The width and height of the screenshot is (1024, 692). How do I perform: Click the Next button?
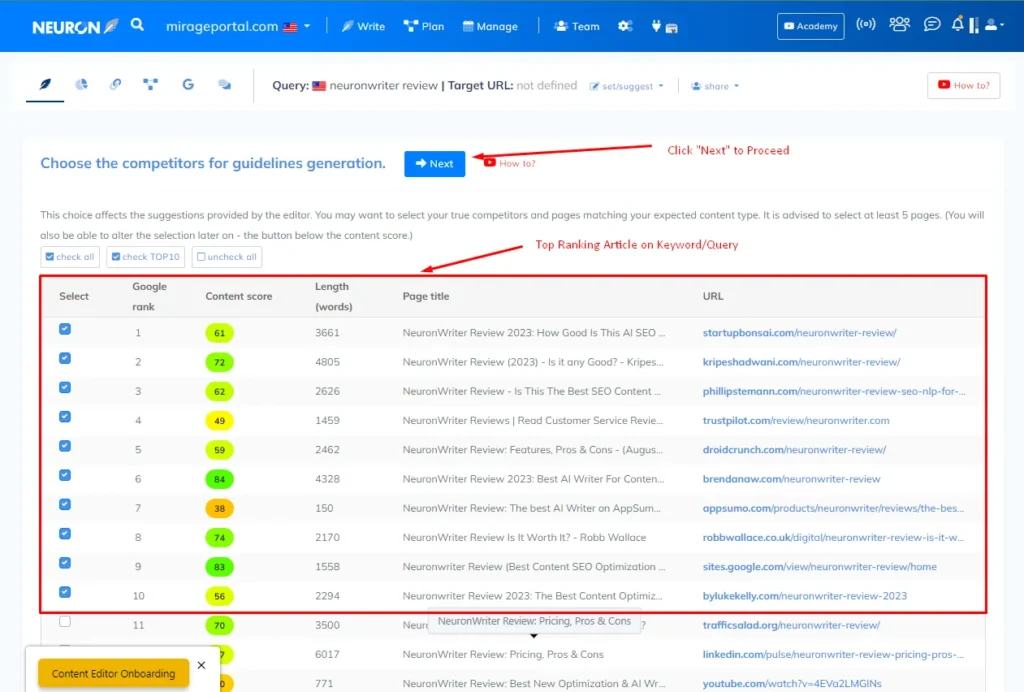coord(434,164)
